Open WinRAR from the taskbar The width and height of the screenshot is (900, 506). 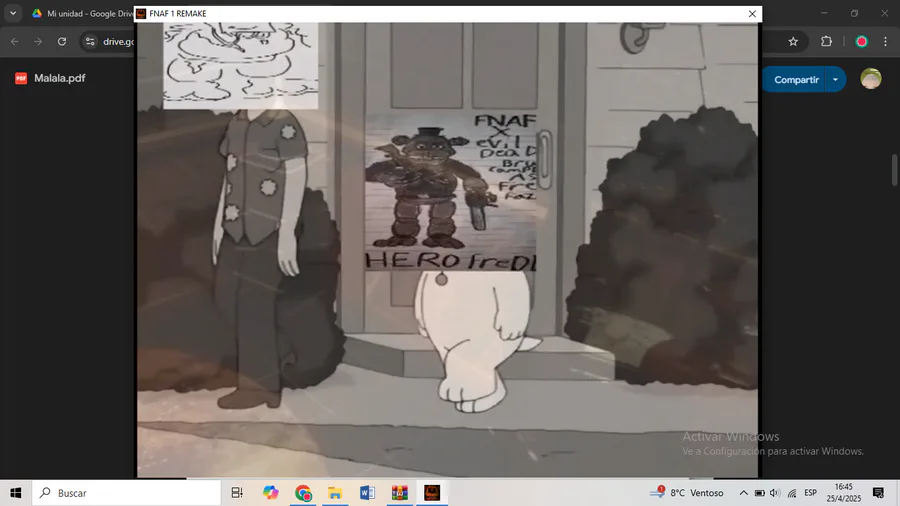(x=399, y=493)
